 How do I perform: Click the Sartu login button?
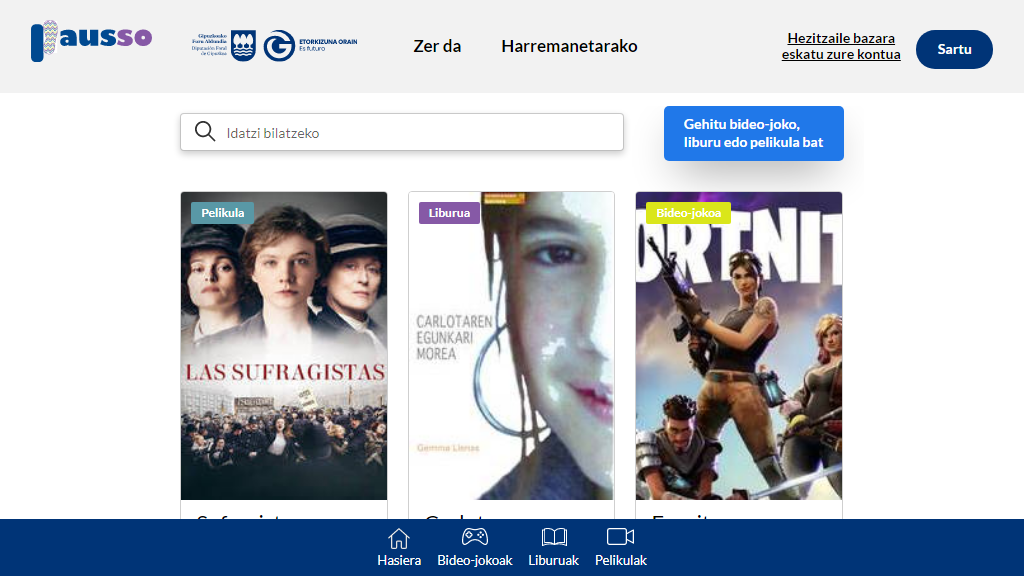pyautogui.click(x=954, y=49)
